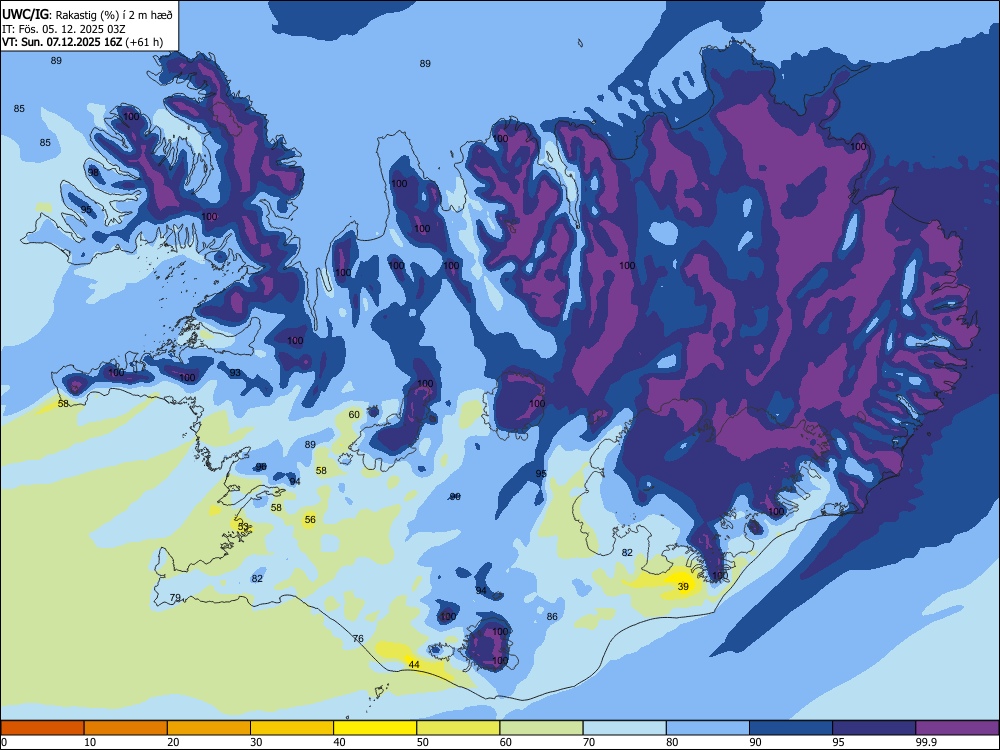Click the legend scale label 10
Viewport: 1000px width, 750px height.
coord(90,742)
